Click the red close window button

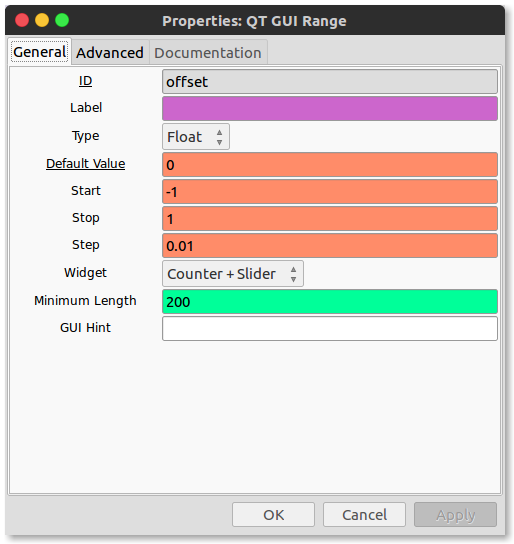pyautogui.click(x=22, y=20)
